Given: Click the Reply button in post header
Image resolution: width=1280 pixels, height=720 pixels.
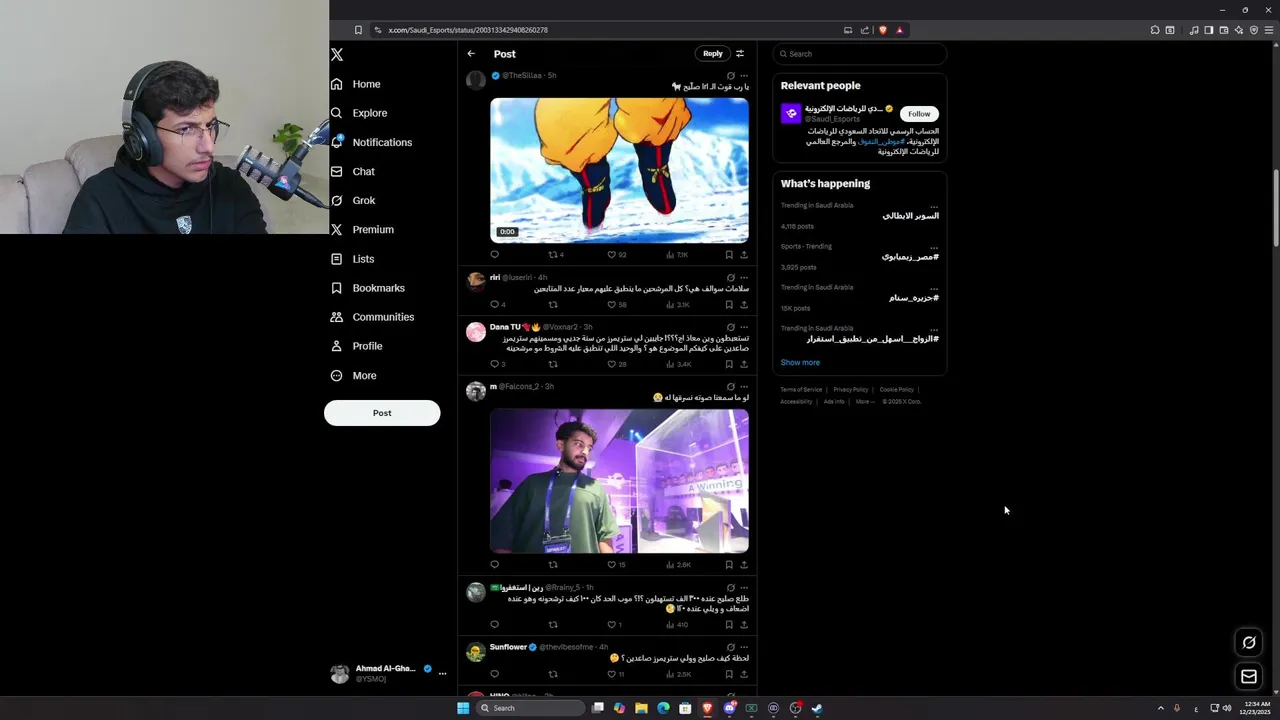Looking at the screenshot, I should (712, 54).
